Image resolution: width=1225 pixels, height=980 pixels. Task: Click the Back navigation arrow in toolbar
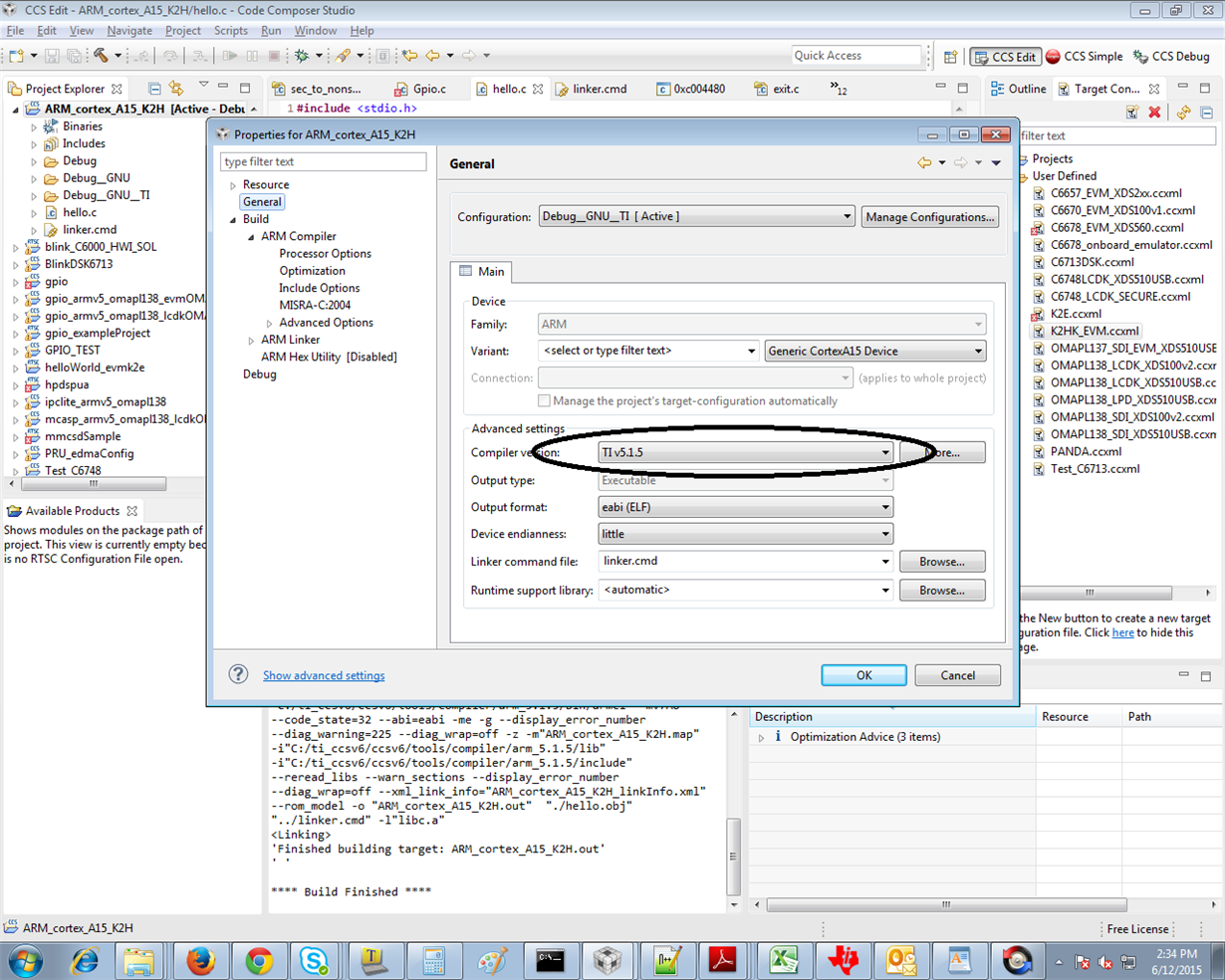[432, 56]
